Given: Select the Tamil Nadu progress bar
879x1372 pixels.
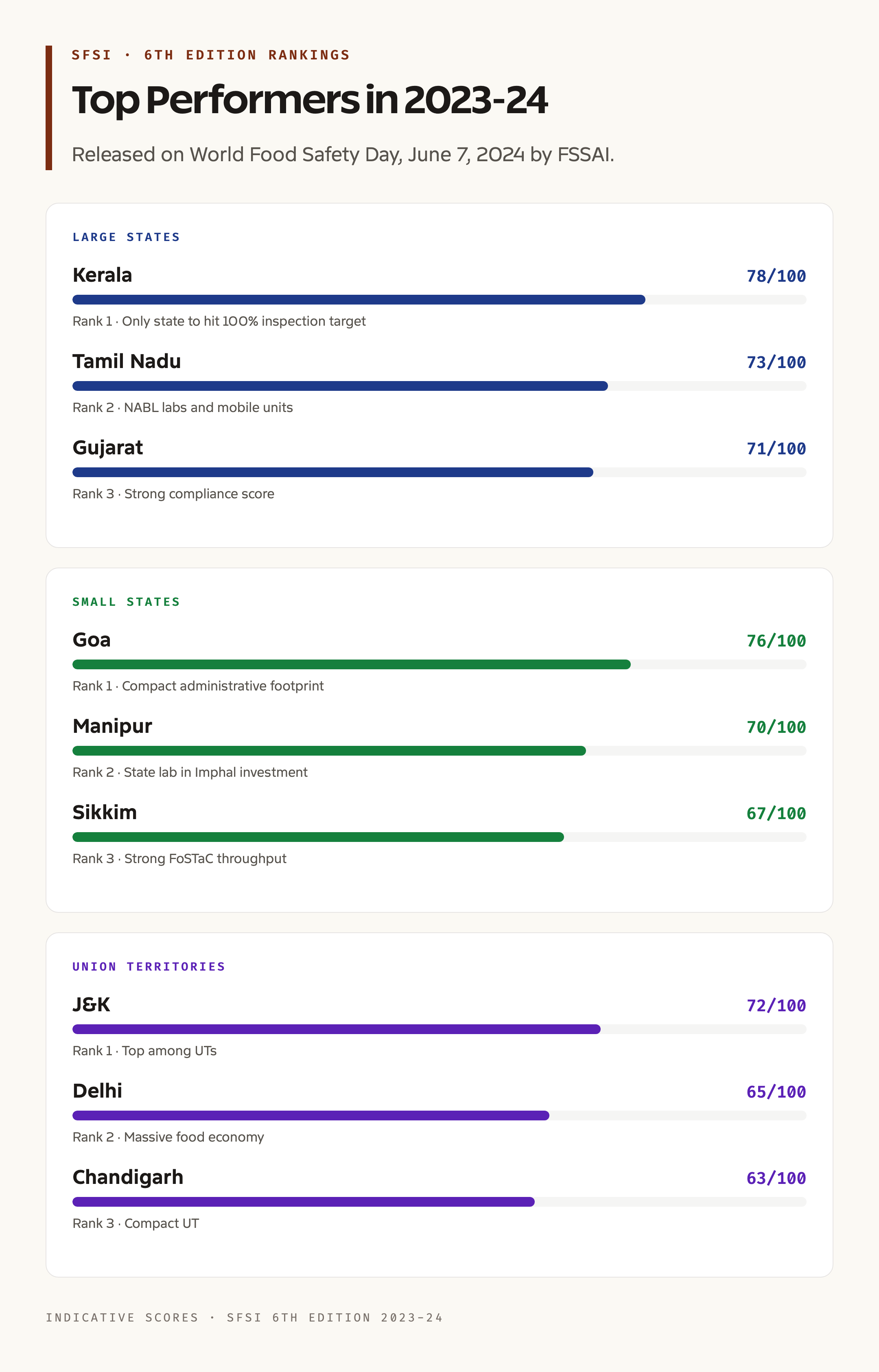Looking at the screenshot, I should 439,386.
